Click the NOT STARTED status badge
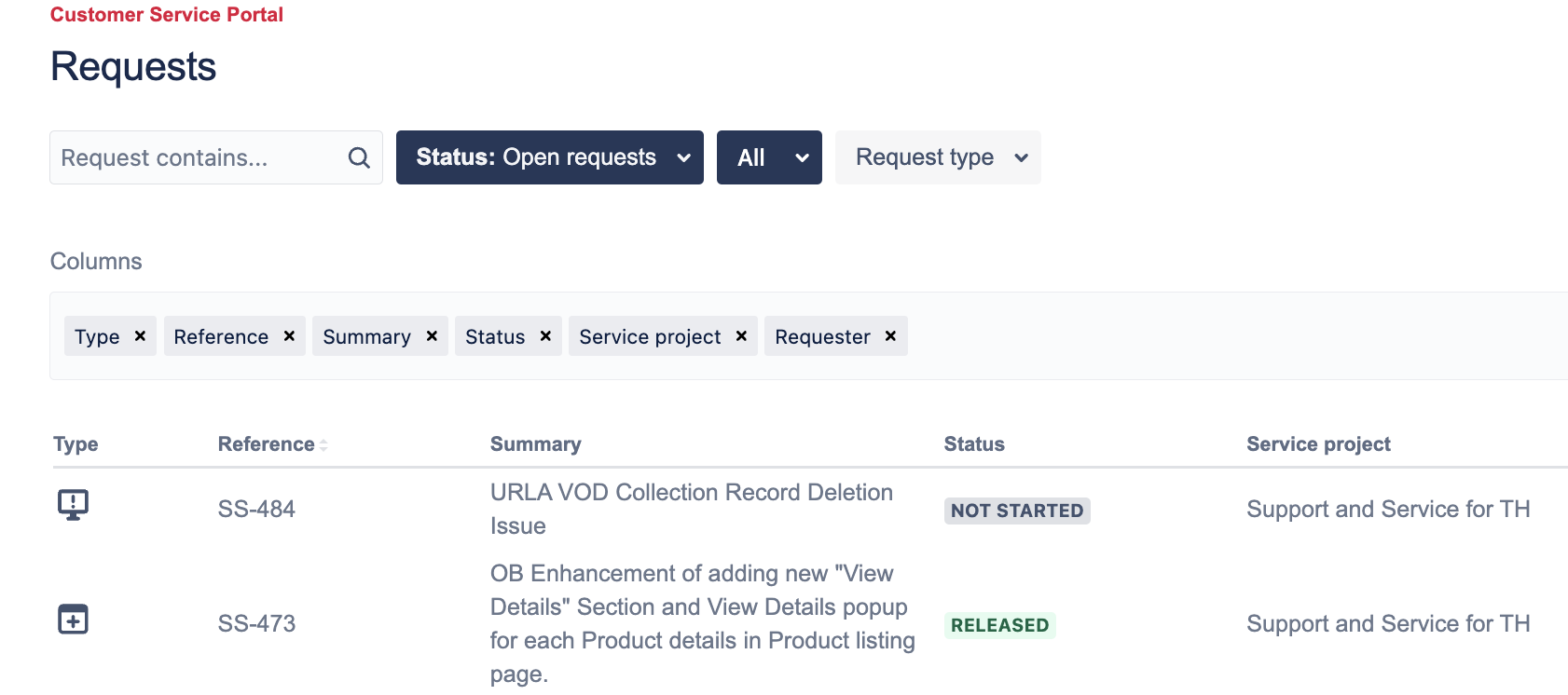This screenshot has height=695, width=1568. point(1017,511)
